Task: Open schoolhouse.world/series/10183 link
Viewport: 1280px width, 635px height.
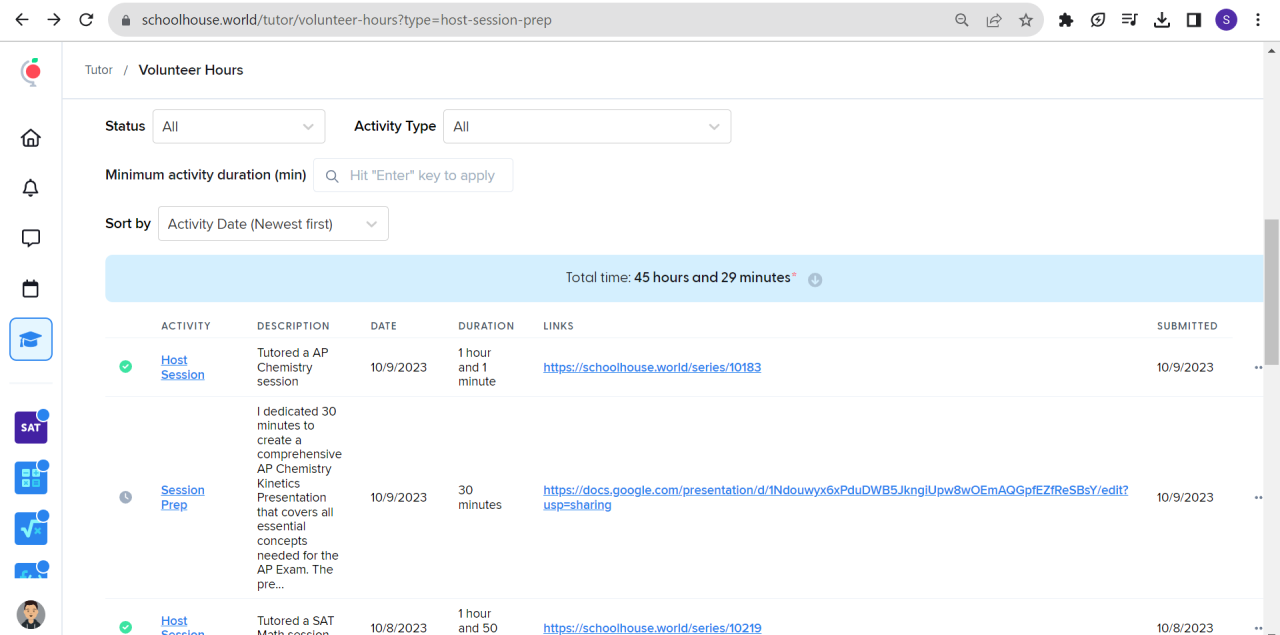Action: pos(652,367)
